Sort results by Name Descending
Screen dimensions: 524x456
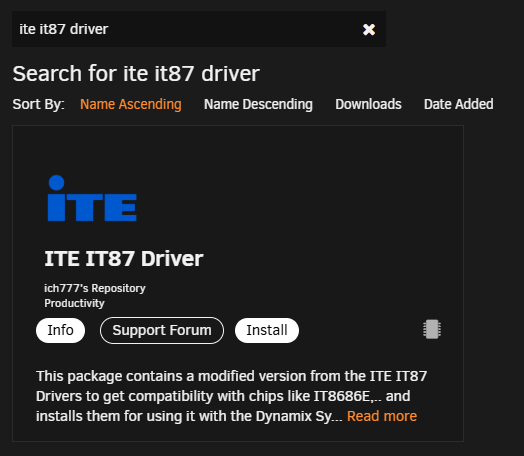pos(258,104)
